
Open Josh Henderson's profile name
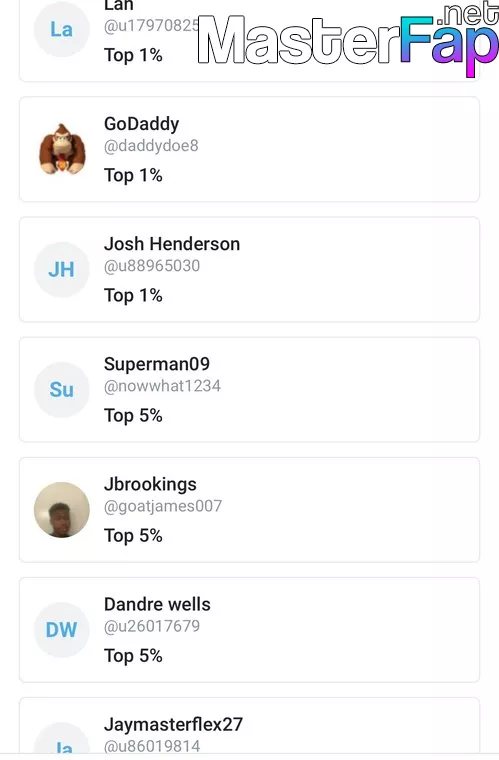click(172, 244)
